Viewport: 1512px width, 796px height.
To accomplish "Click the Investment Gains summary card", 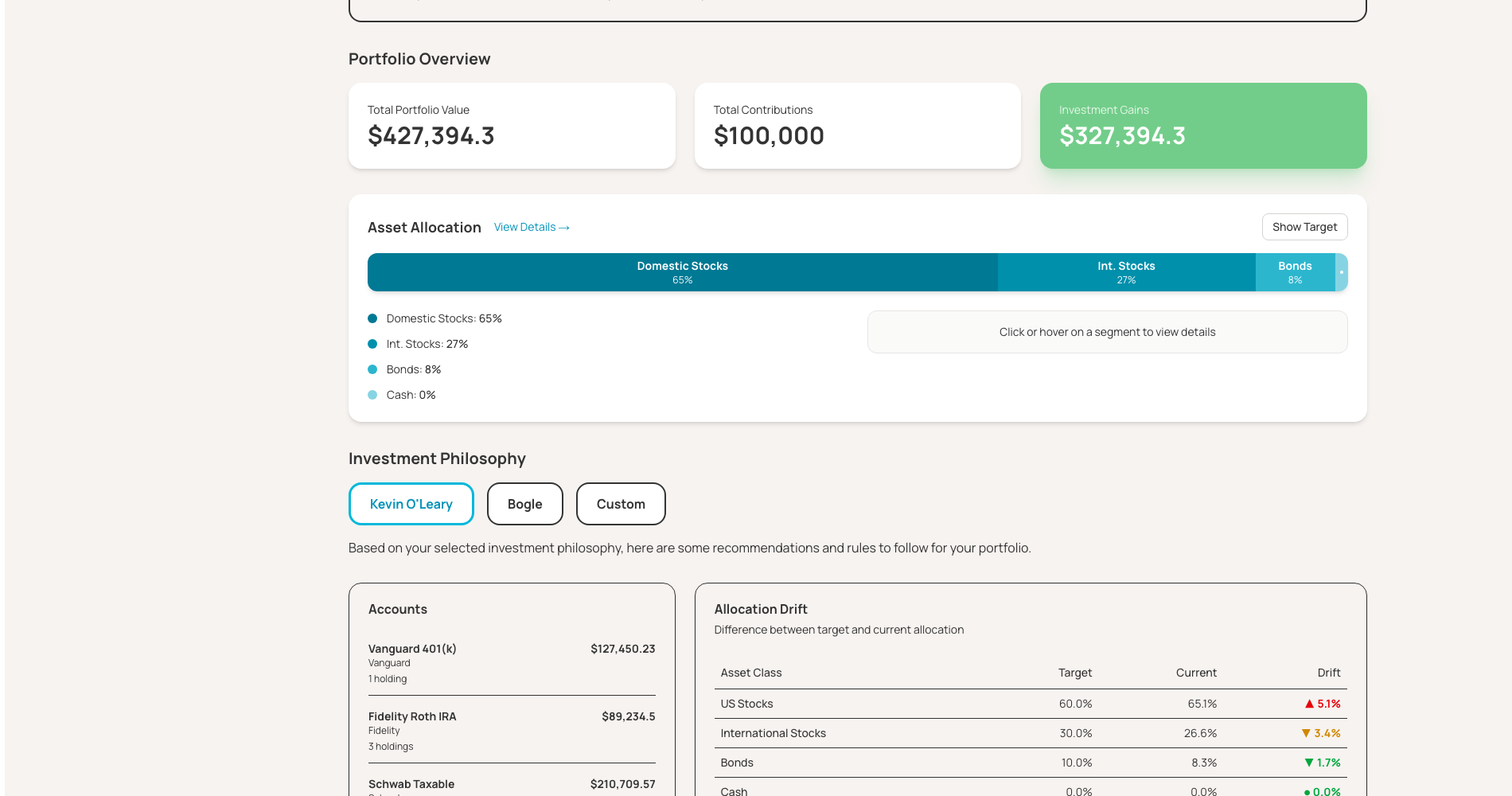I will point(1202,126).
